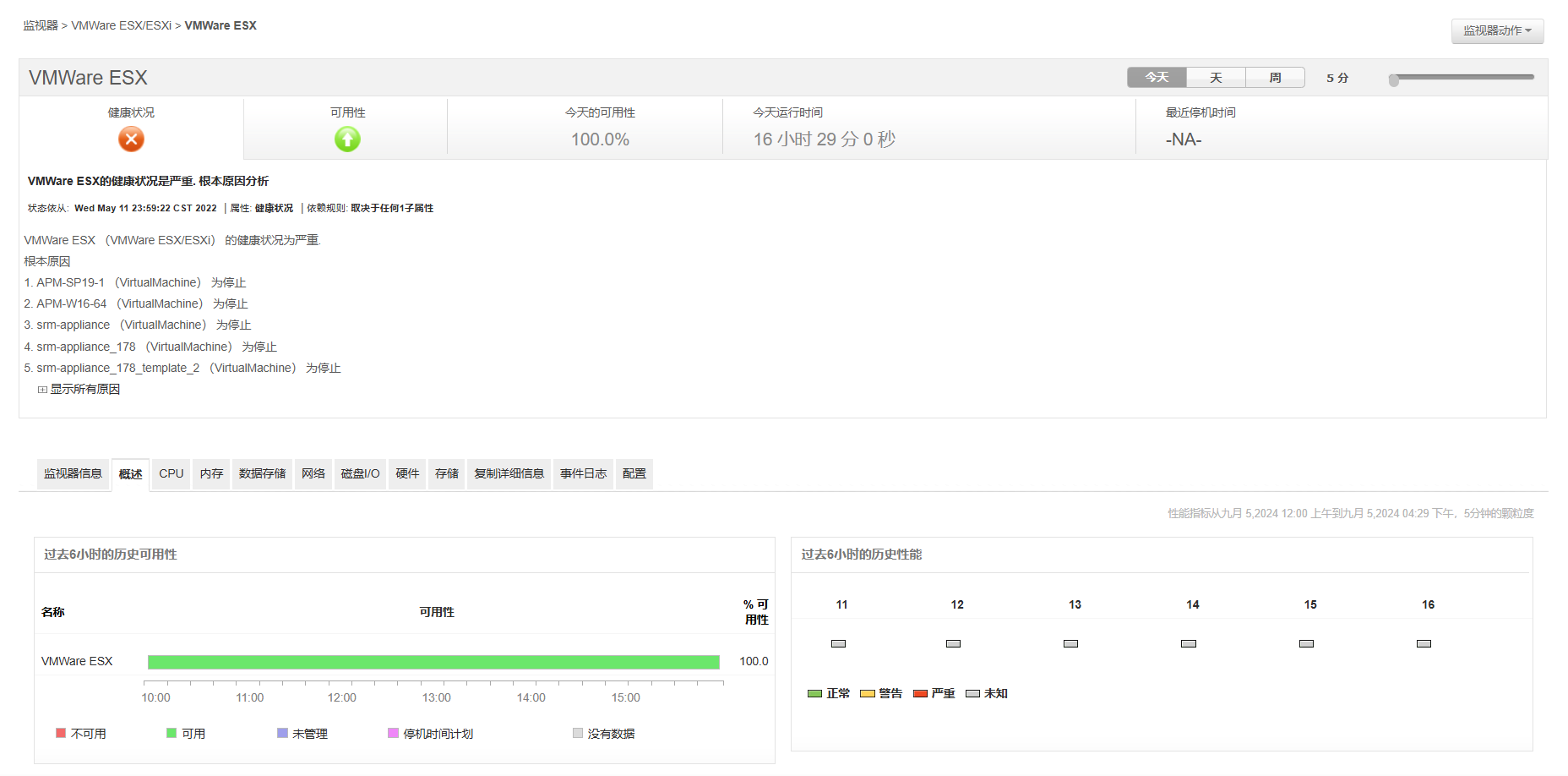Switch to the 硬件 tab

coord(407,473)
